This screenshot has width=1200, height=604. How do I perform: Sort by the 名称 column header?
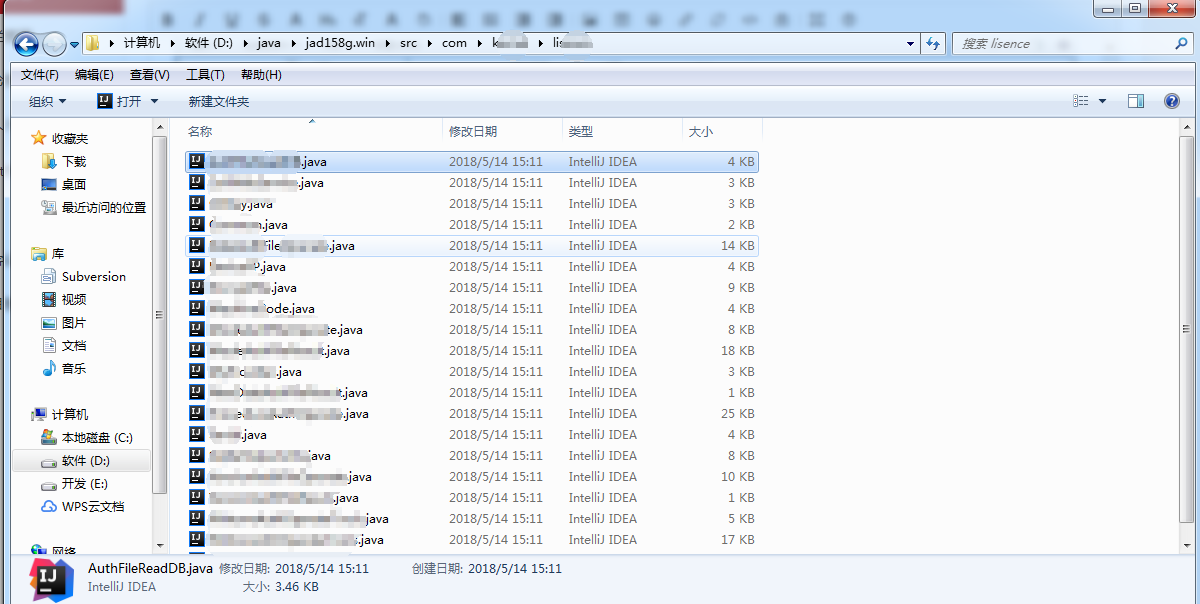click(x=312, y=131)
